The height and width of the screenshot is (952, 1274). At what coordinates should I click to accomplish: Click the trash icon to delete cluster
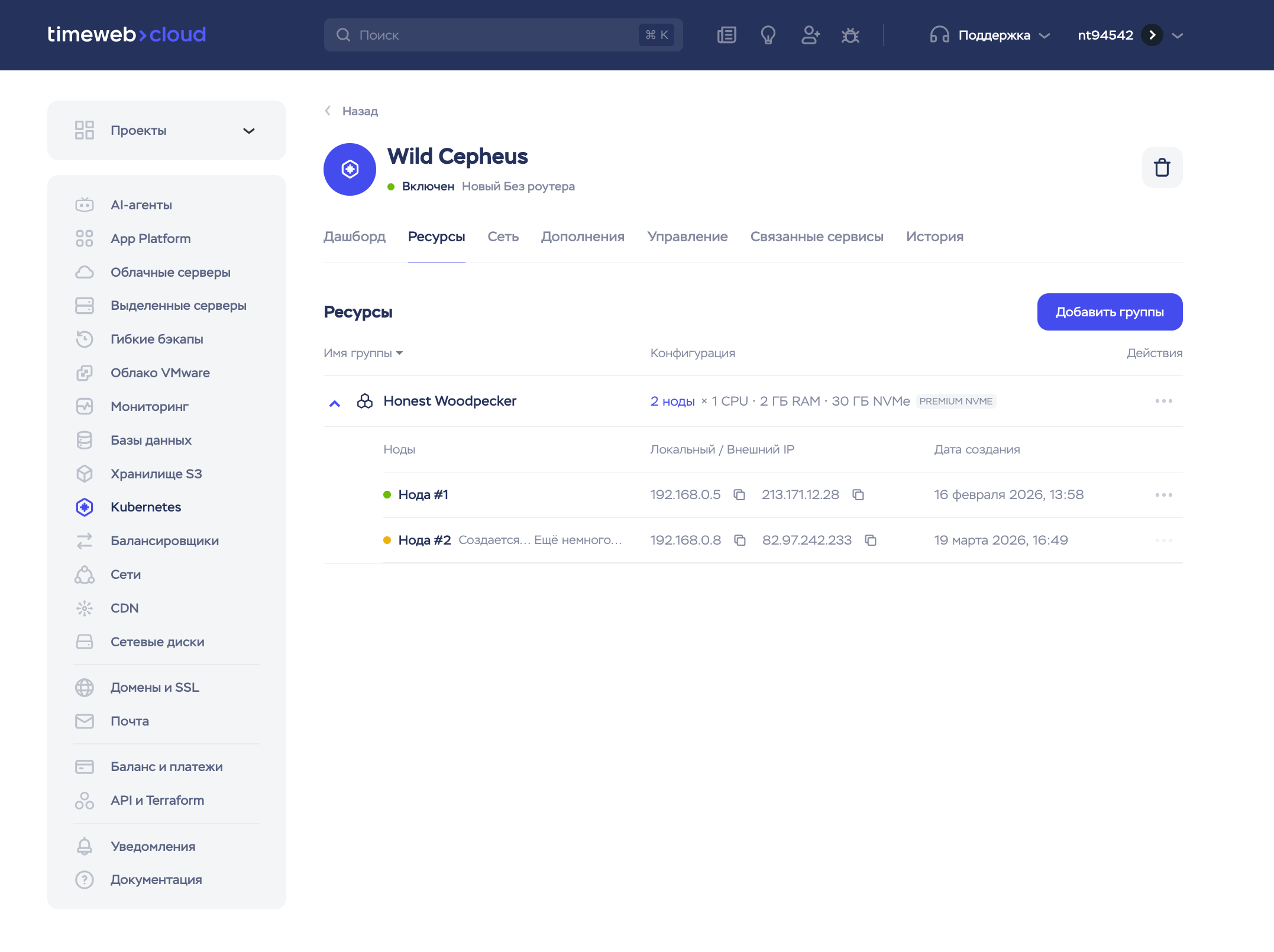(x=1162, y=167)
